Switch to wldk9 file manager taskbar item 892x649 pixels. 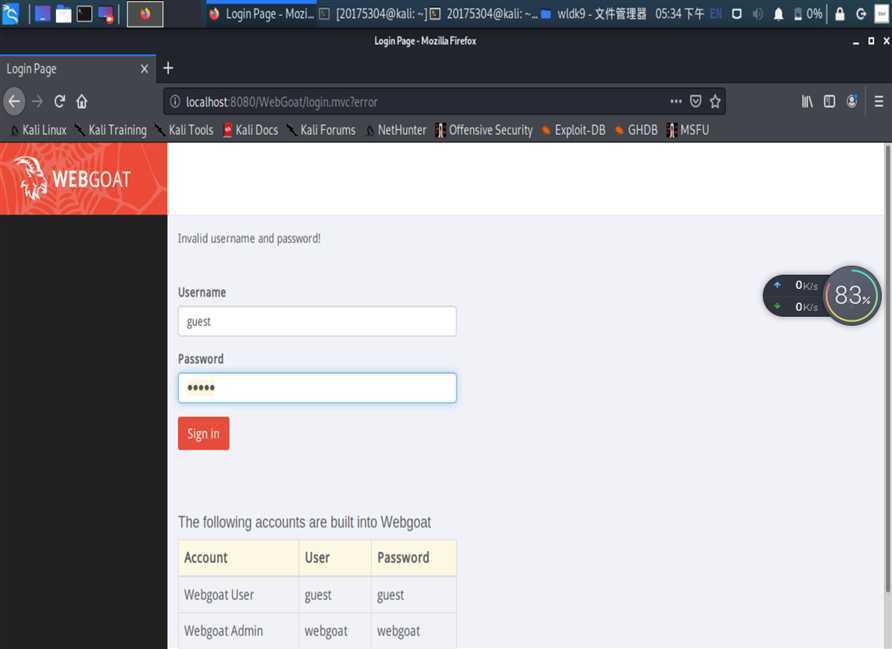pyautogui.click(x=593, y=14)
